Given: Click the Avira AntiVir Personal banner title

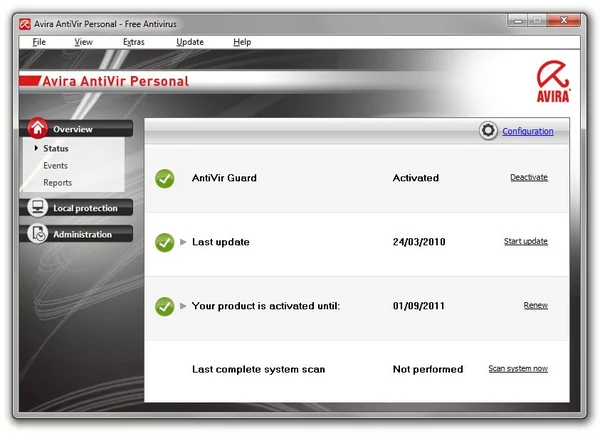Looking at the screenshot, I should tap(116, 81).
